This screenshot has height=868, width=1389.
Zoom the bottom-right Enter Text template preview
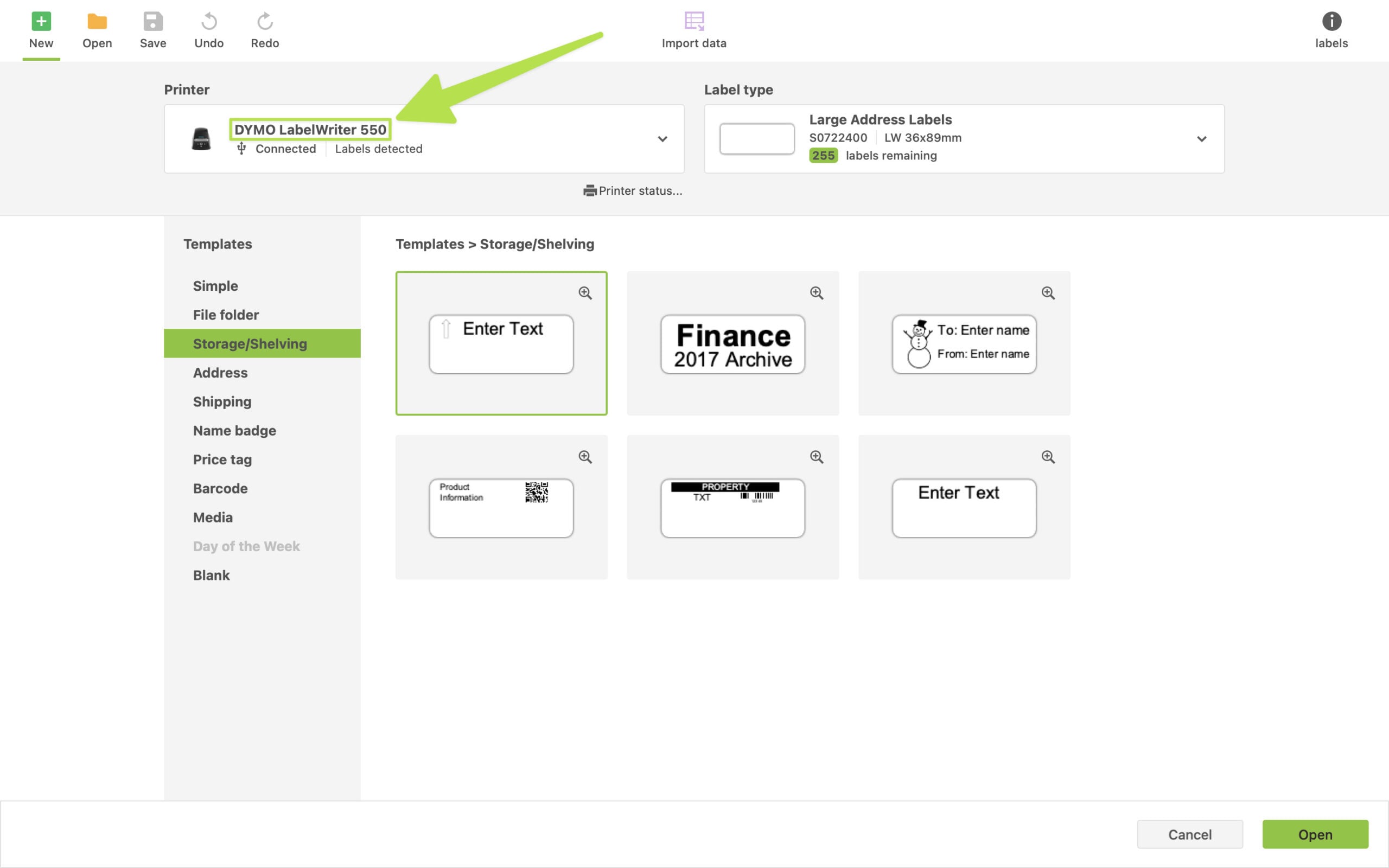click(x=1048, y=456)
